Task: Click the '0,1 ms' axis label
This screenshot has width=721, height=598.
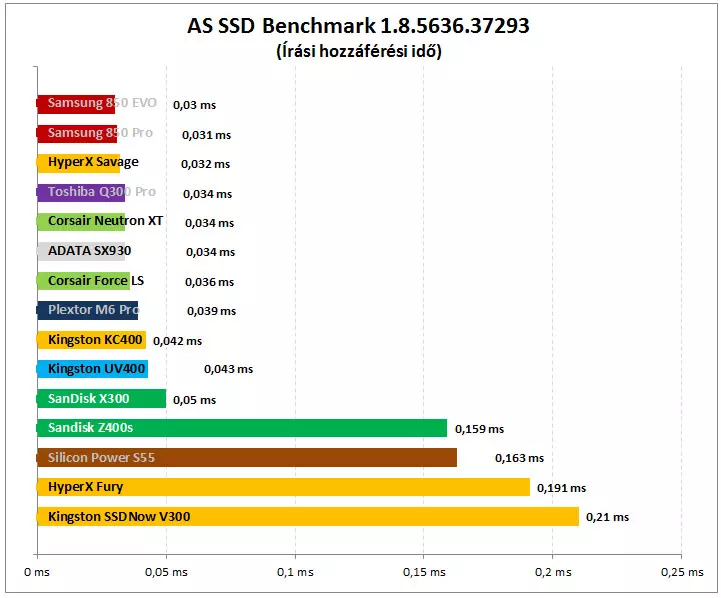Action: pos(295,572)
